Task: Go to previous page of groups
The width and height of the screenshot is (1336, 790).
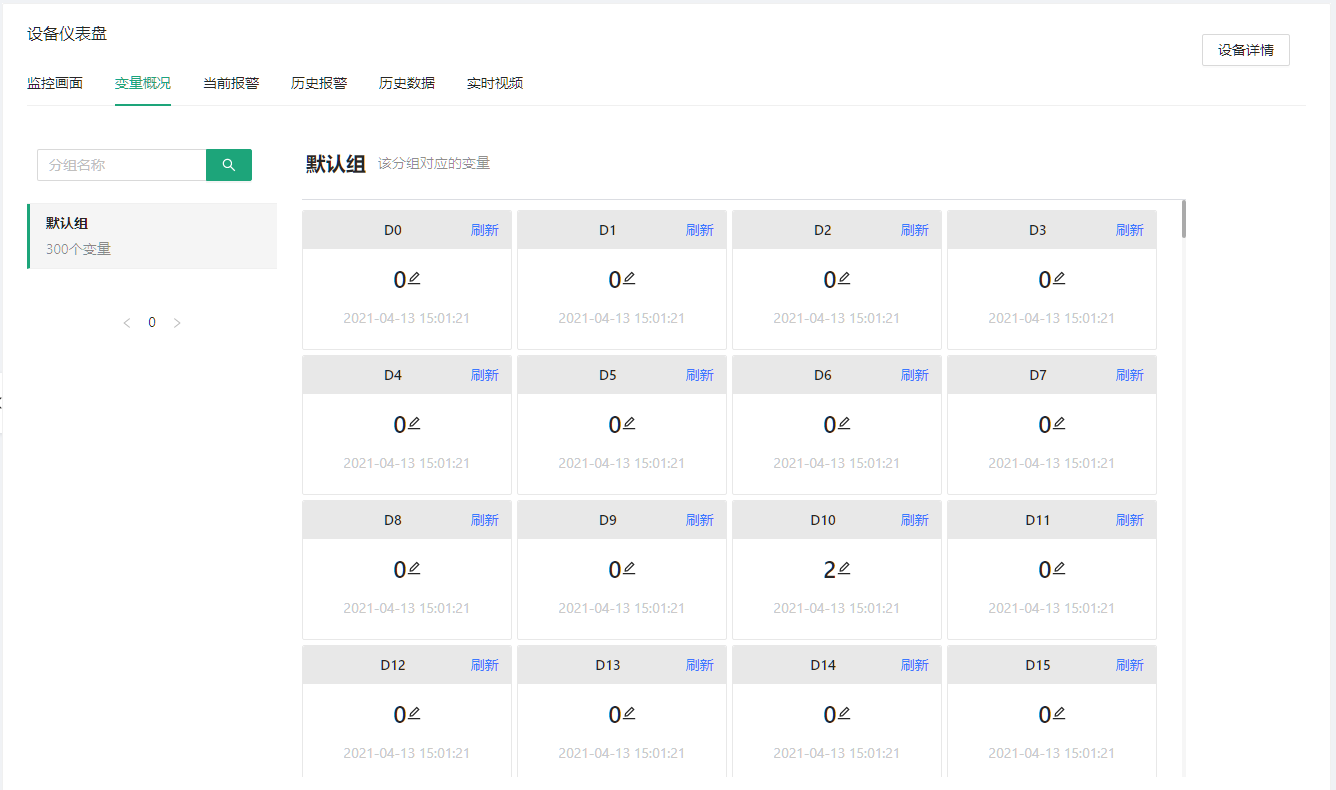Action: point(126,323)
